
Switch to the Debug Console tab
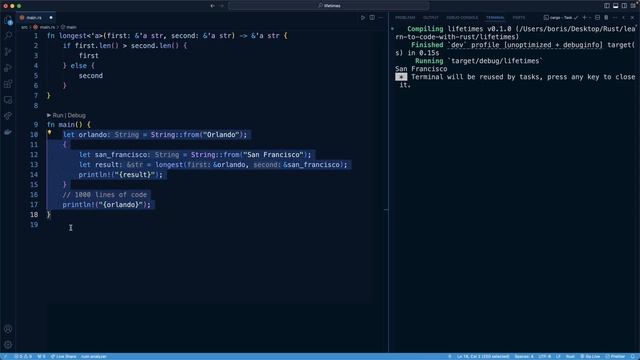pos(462,18)
